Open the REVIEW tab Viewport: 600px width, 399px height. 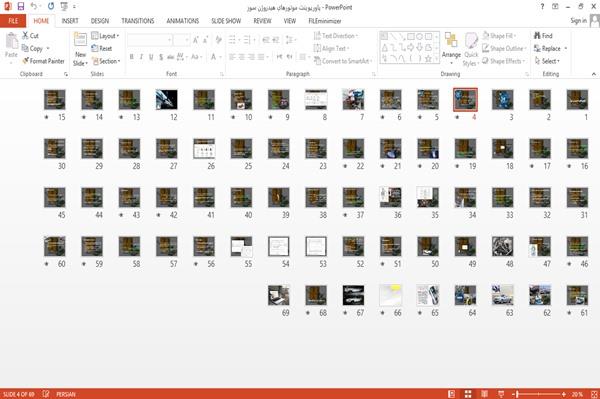pyautogui.click(x=262, y=21)
